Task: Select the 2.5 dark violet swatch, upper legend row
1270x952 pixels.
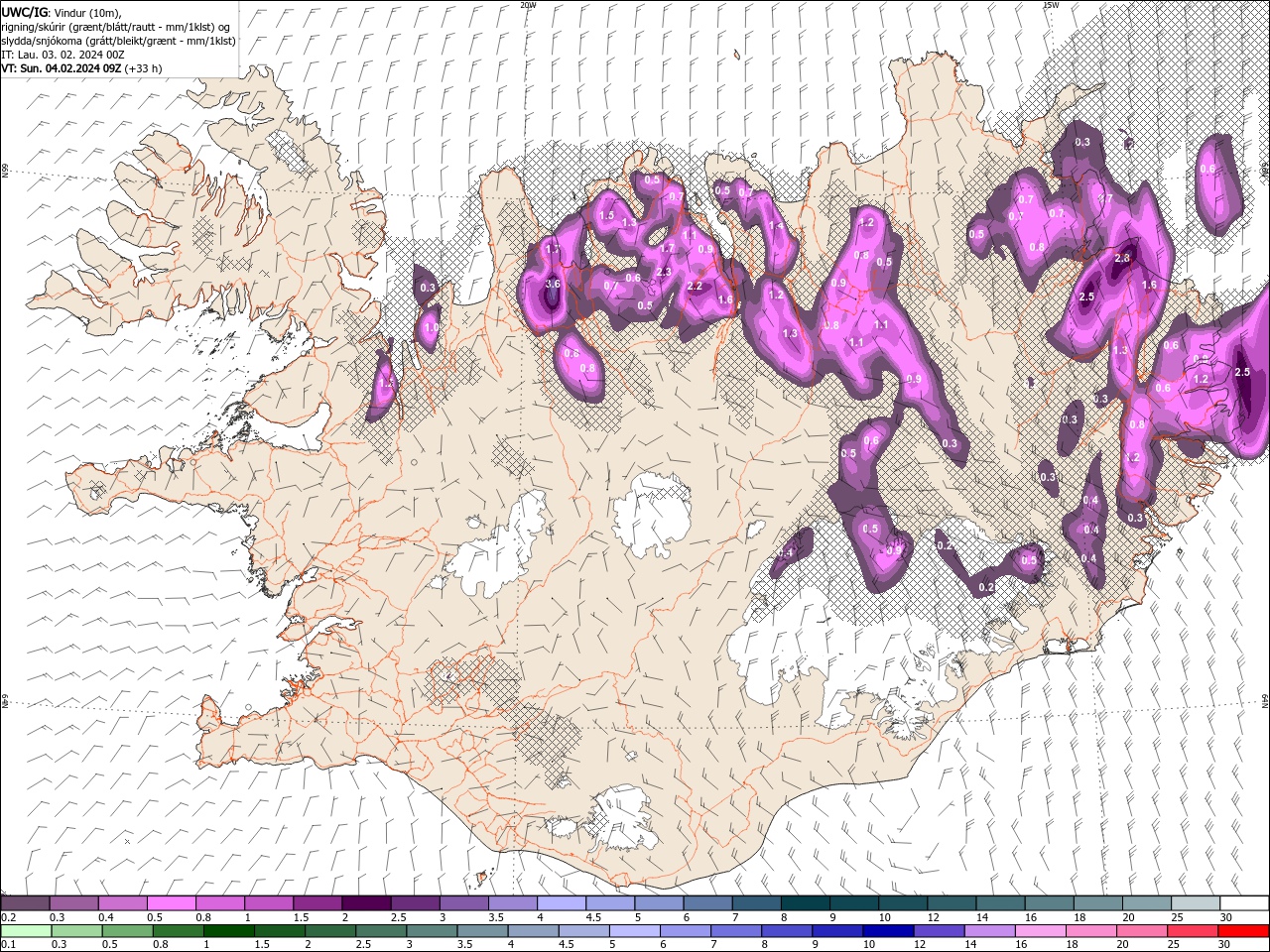Action: point(415,903)
